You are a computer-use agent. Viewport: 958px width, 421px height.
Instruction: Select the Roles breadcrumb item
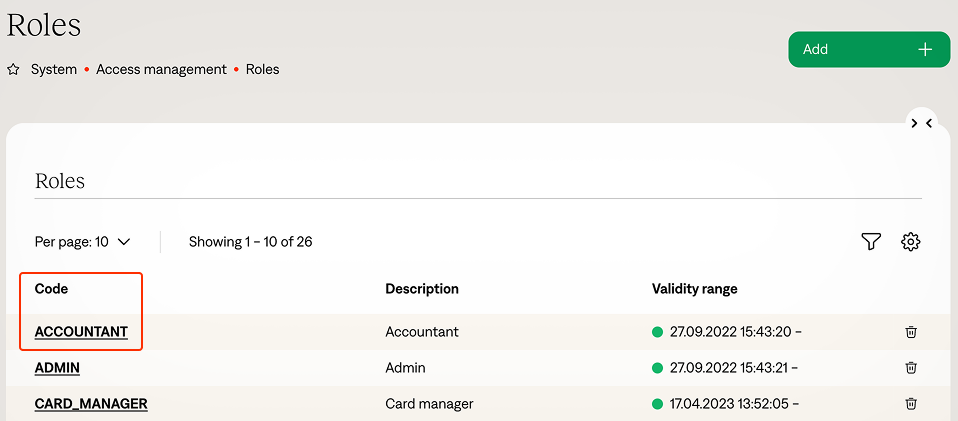pyautogui.click(x=263, y=70)
